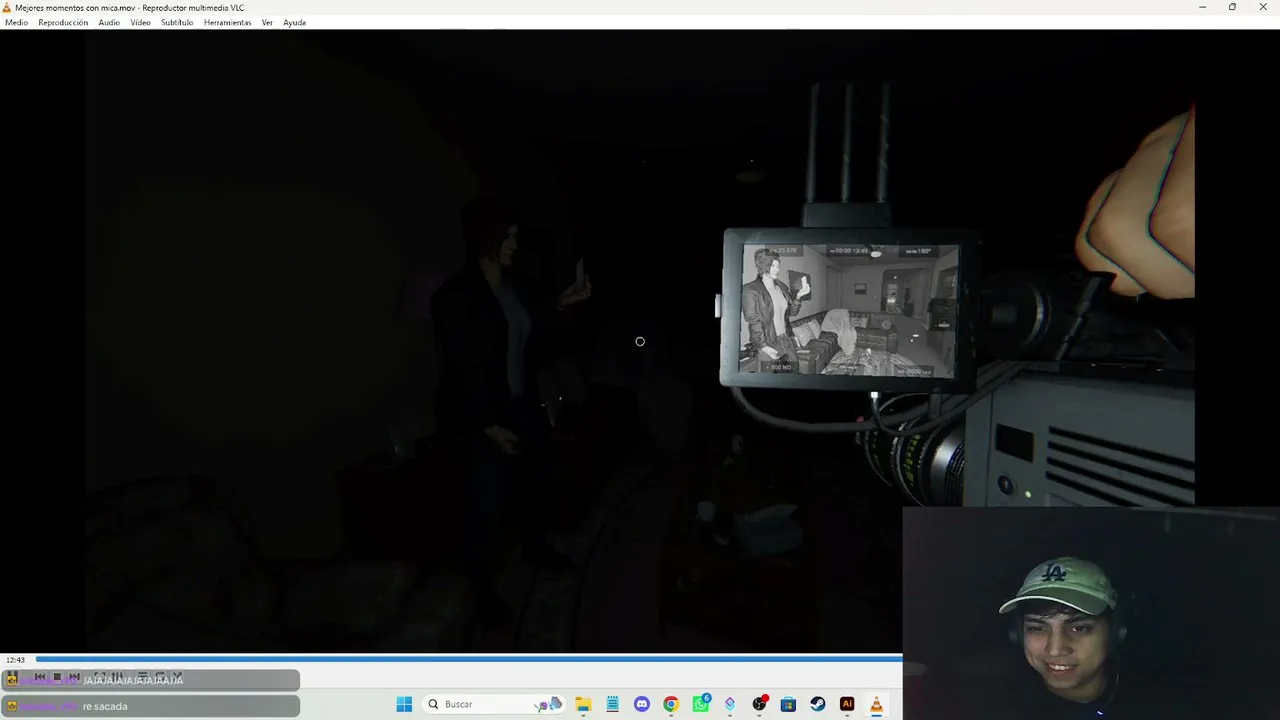Viewport: 1280px width, 720px height.
Task: Open File Explorer from the taskbar
Action: 583,704
